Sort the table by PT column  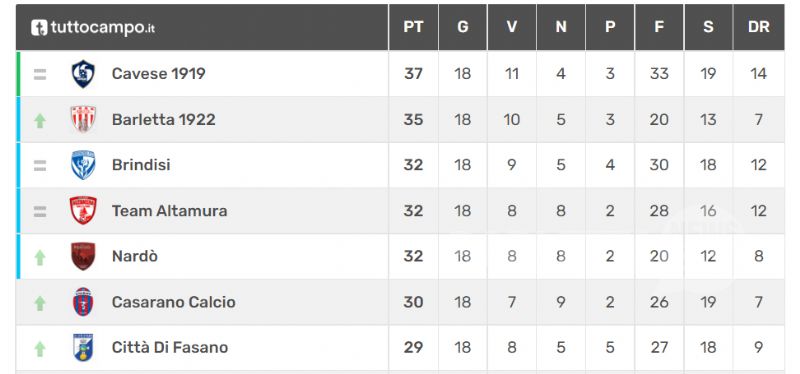point(413,27)
